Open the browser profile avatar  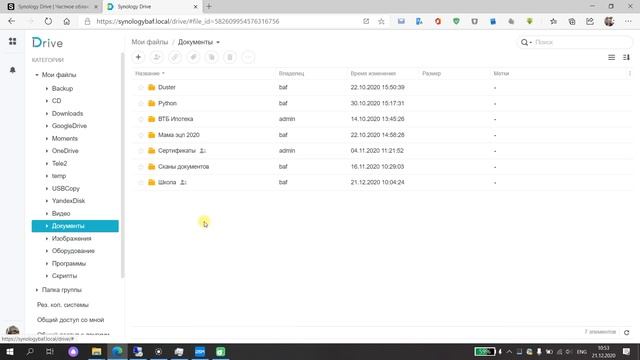[x=609, y=21]
